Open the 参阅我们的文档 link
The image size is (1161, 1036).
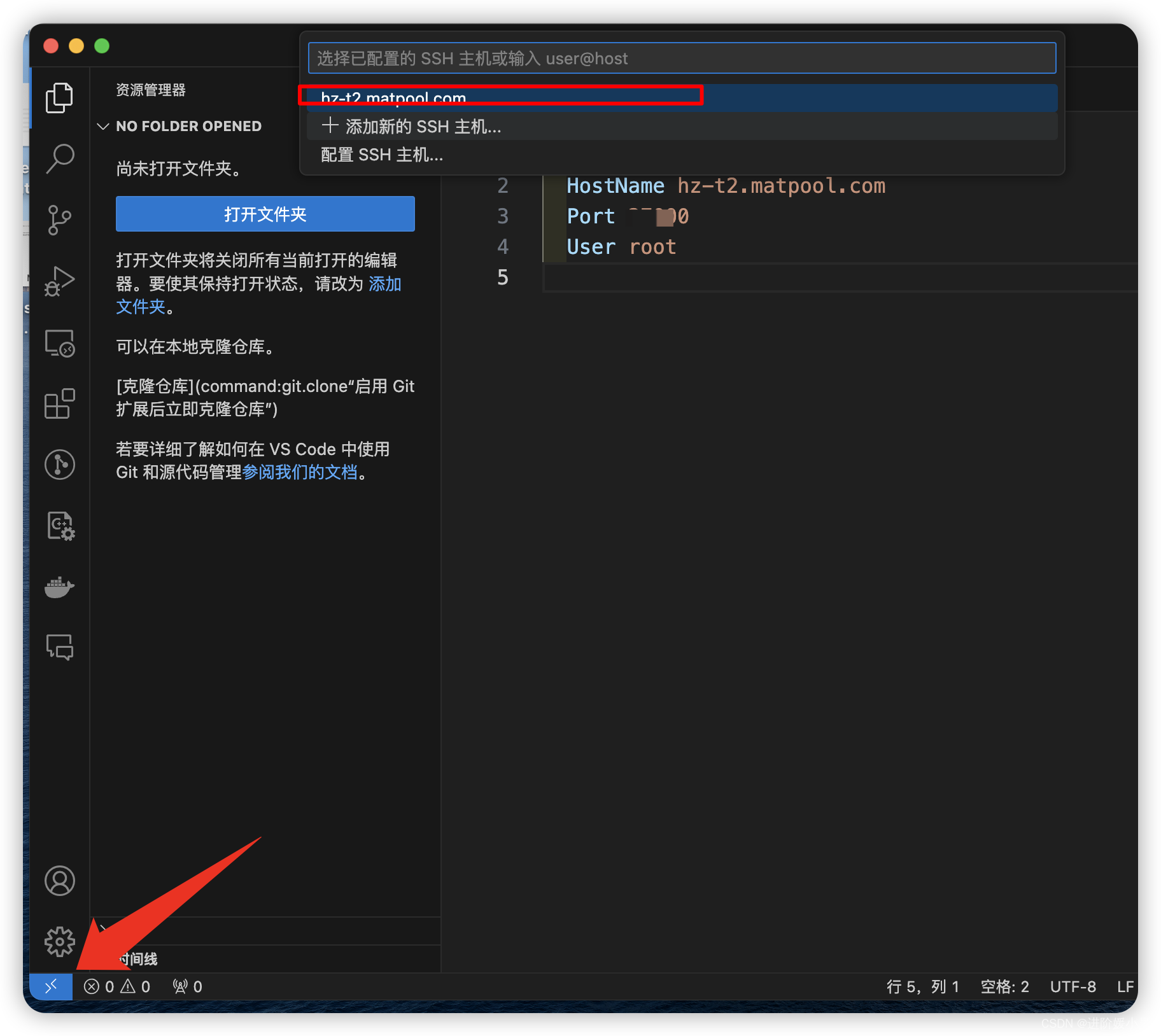coord(300,472)
